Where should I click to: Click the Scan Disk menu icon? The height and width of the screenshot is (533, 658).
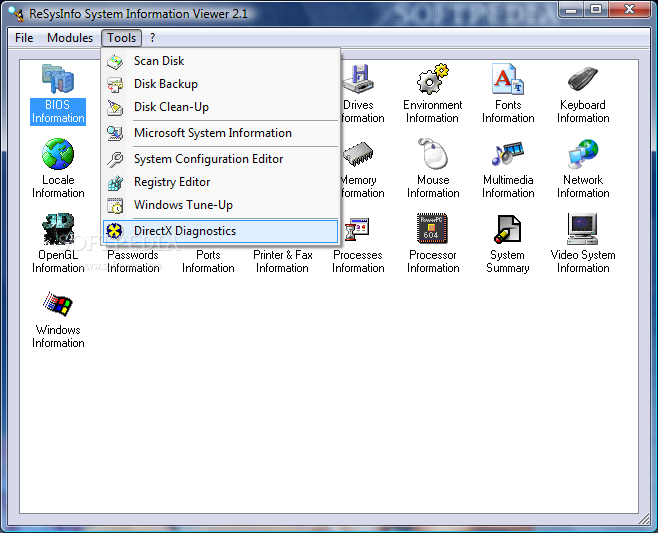(x=115, y=61)
